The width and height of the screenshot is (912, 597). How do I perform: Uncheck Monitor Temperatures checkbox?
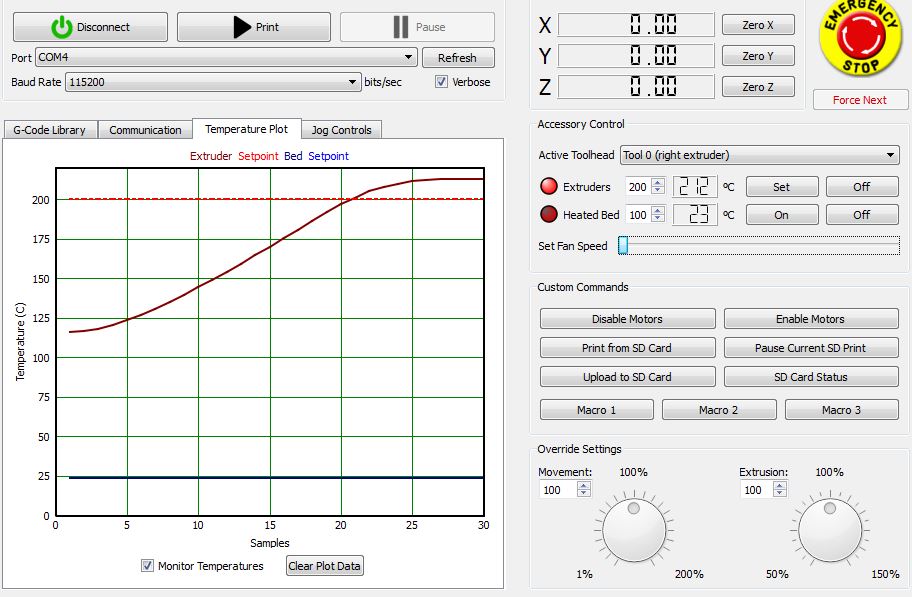[x=148, y=566]
